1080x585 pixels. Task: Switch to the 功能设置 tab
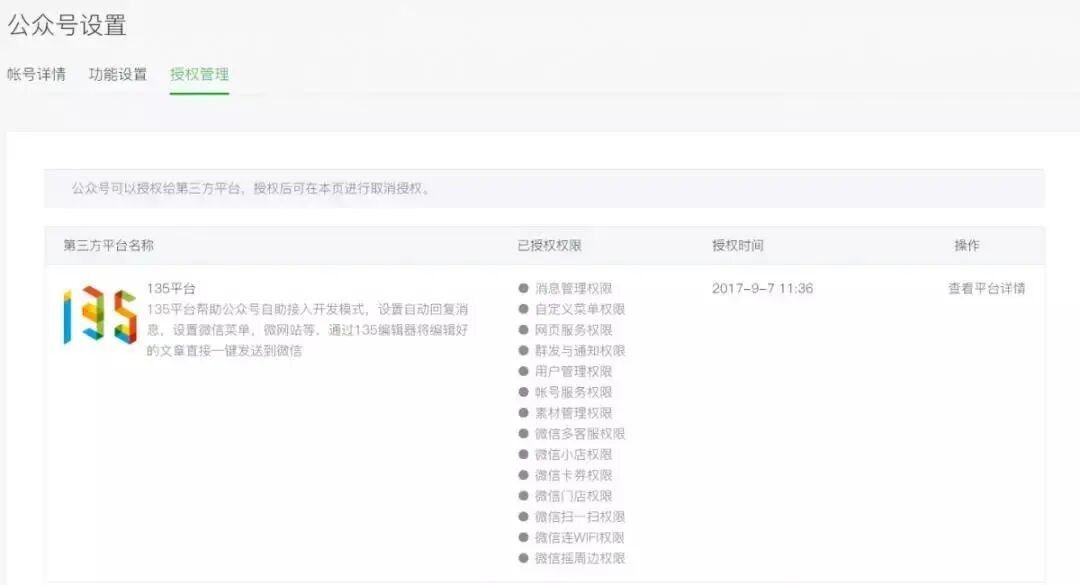tap(118, 74)
